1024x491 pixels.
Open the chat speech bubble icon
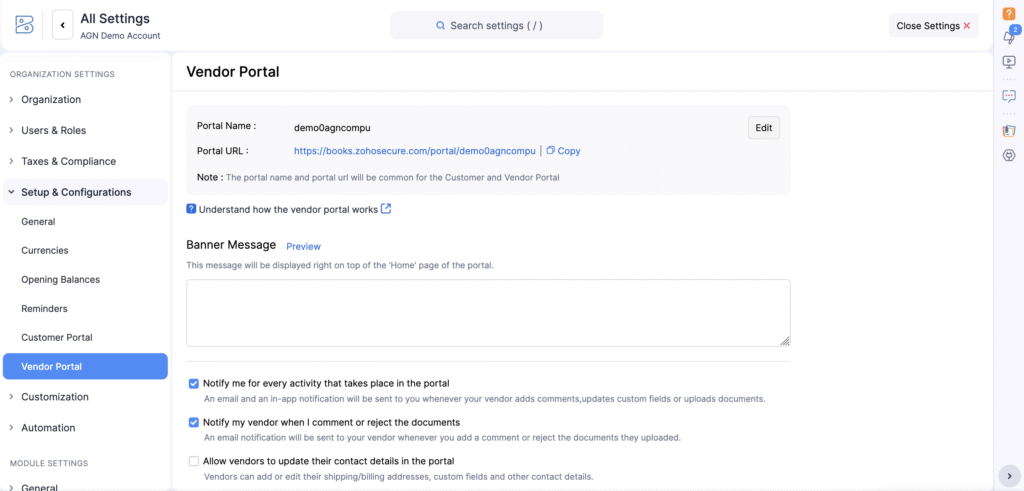1009,96
